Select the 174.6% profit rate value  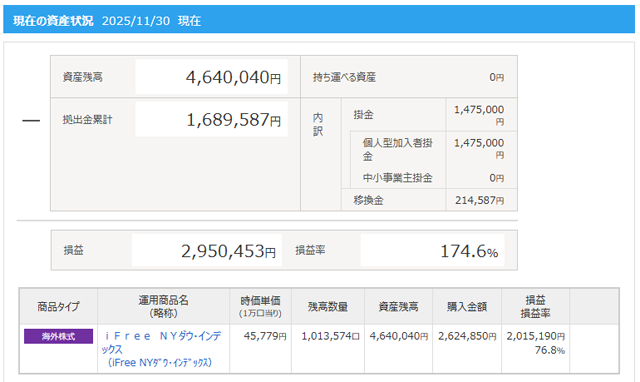click(469, 251)
